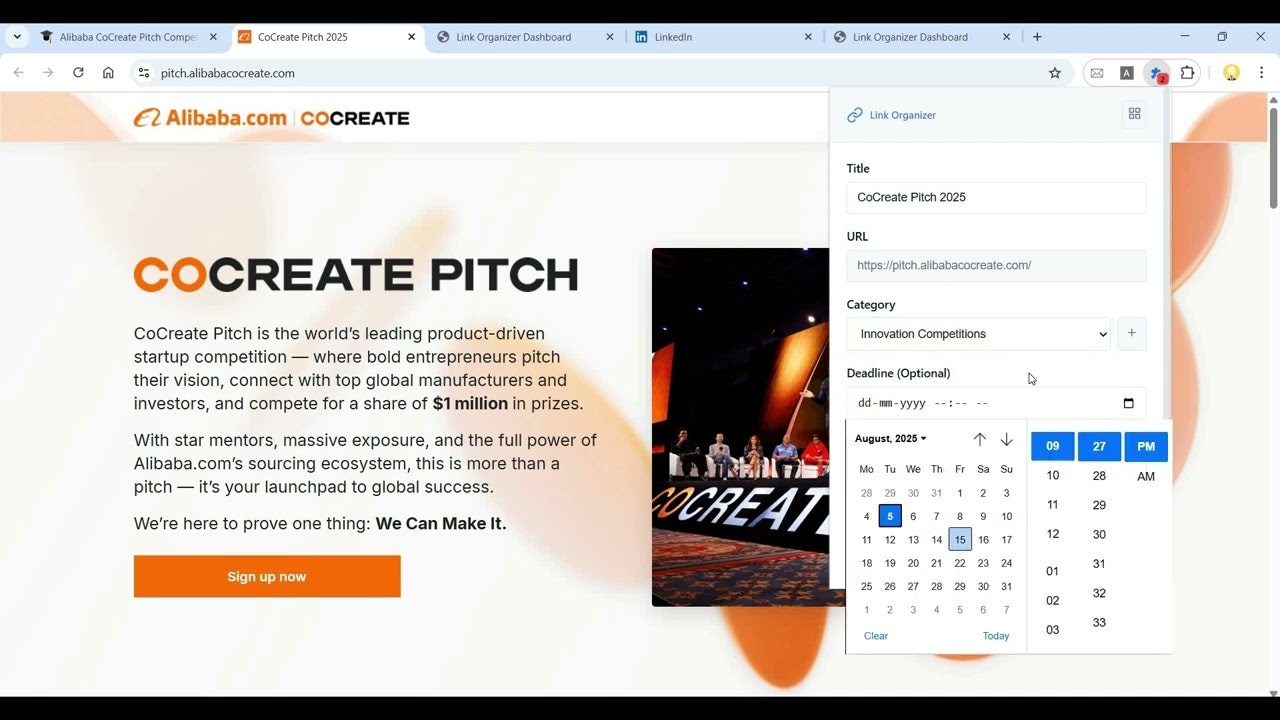
Task: Click the browser back arrow
Action: pyautogui.click(x=18, y=73)
